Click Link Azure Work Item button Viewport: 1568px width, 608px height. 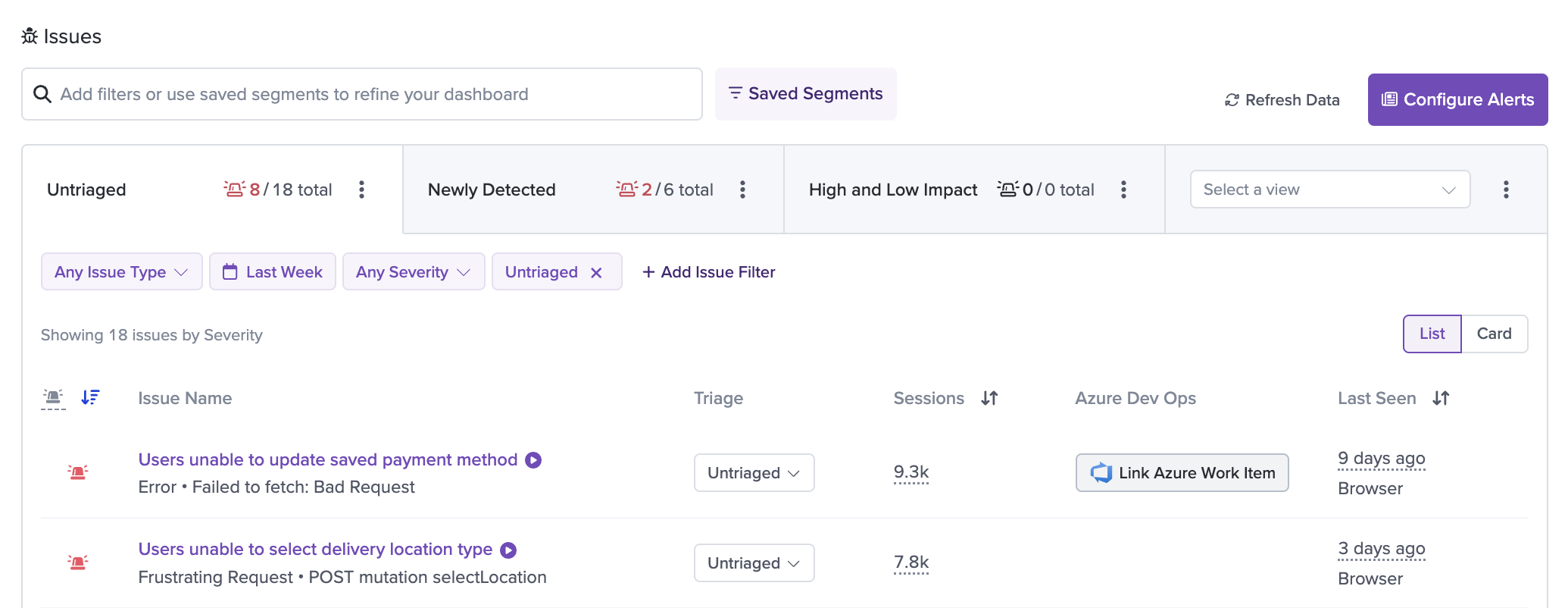pyautogui.click(x=1182, y=473)
